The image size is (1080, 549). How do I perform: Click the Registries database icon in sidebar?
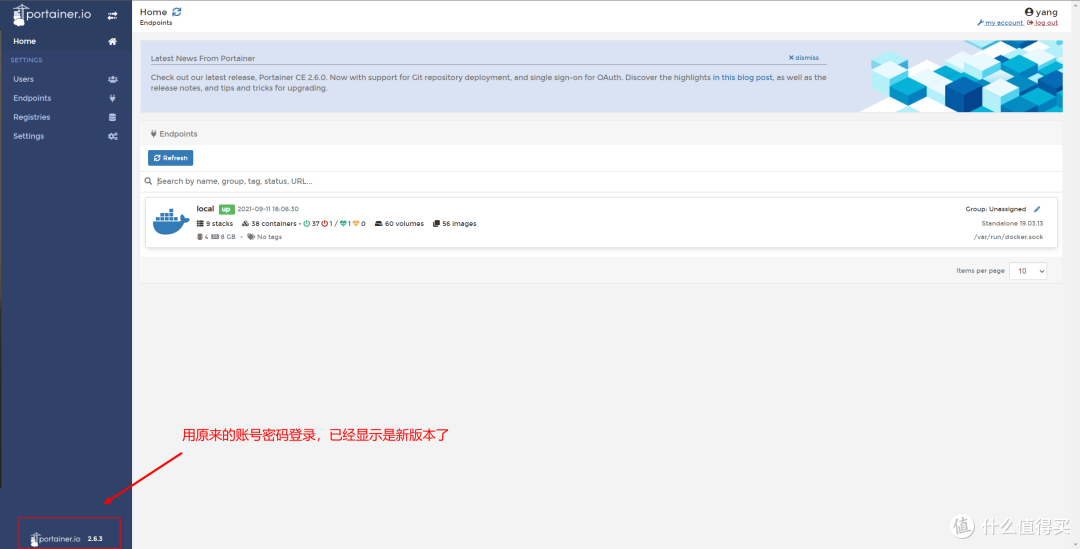pyautogui.click(x=113, y=117)
